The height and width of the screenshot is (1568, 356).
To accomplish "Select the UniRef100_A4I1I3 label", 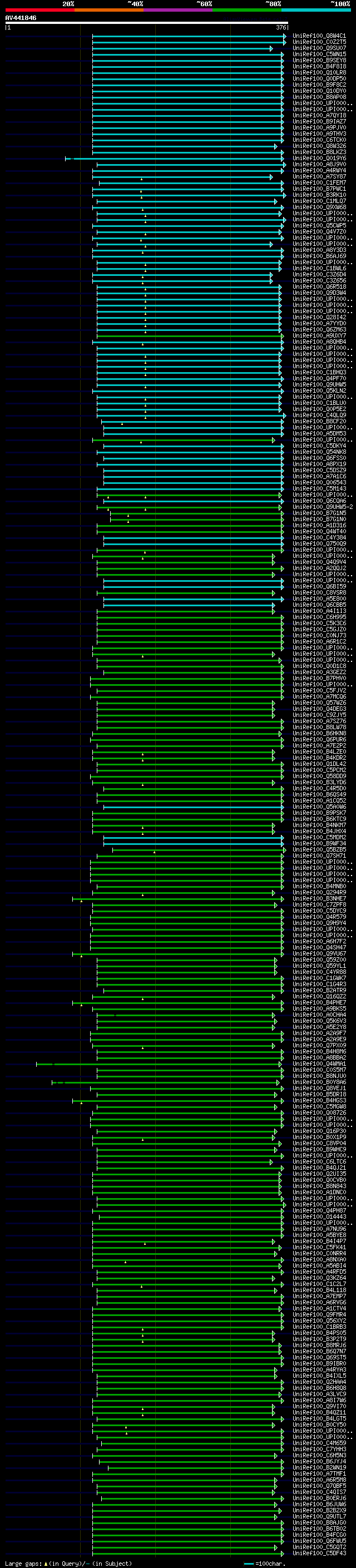I will tap(319, 611).
